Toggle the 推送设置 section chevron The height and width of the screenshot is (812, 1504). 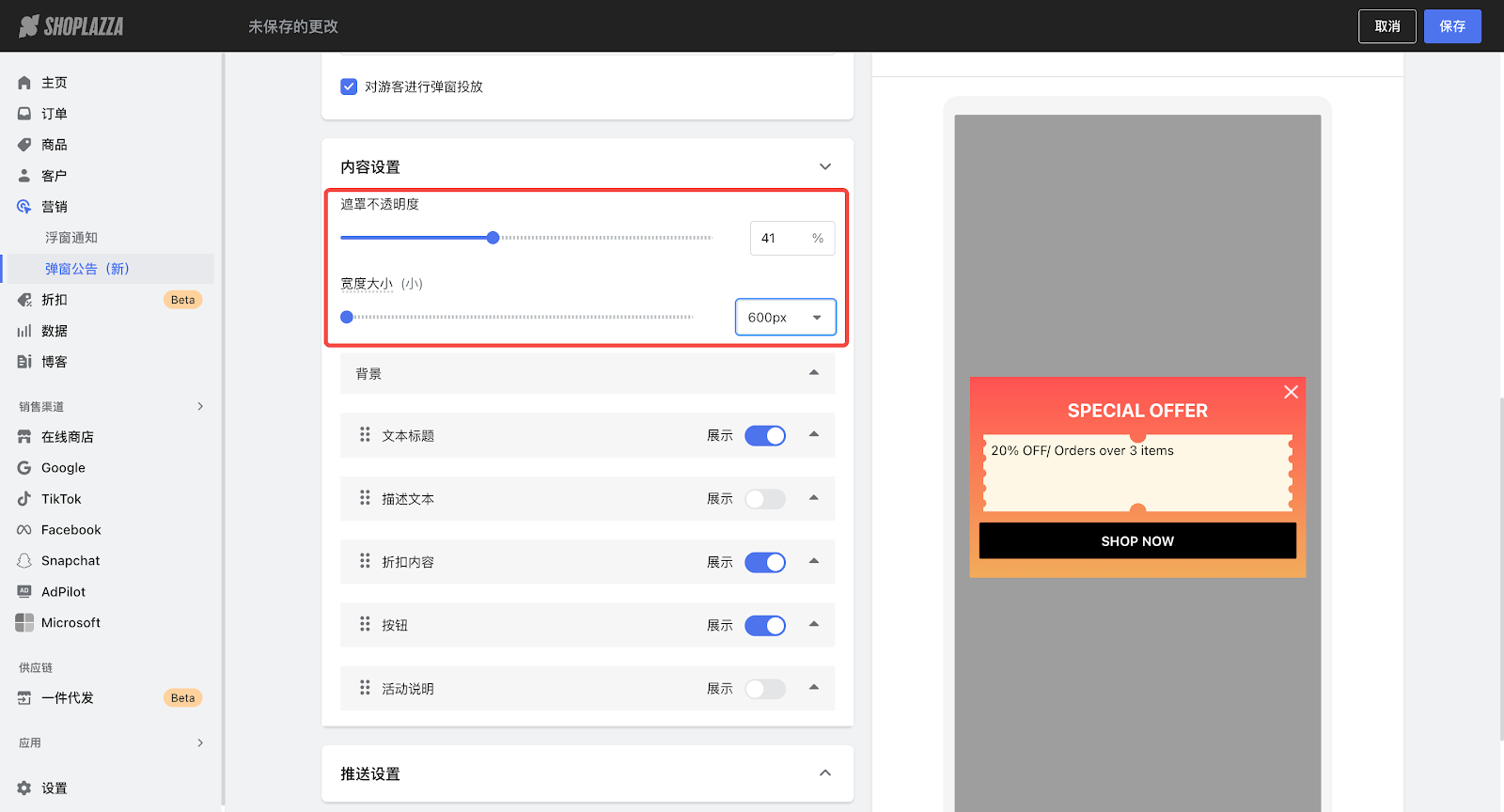tap(825, 773)
